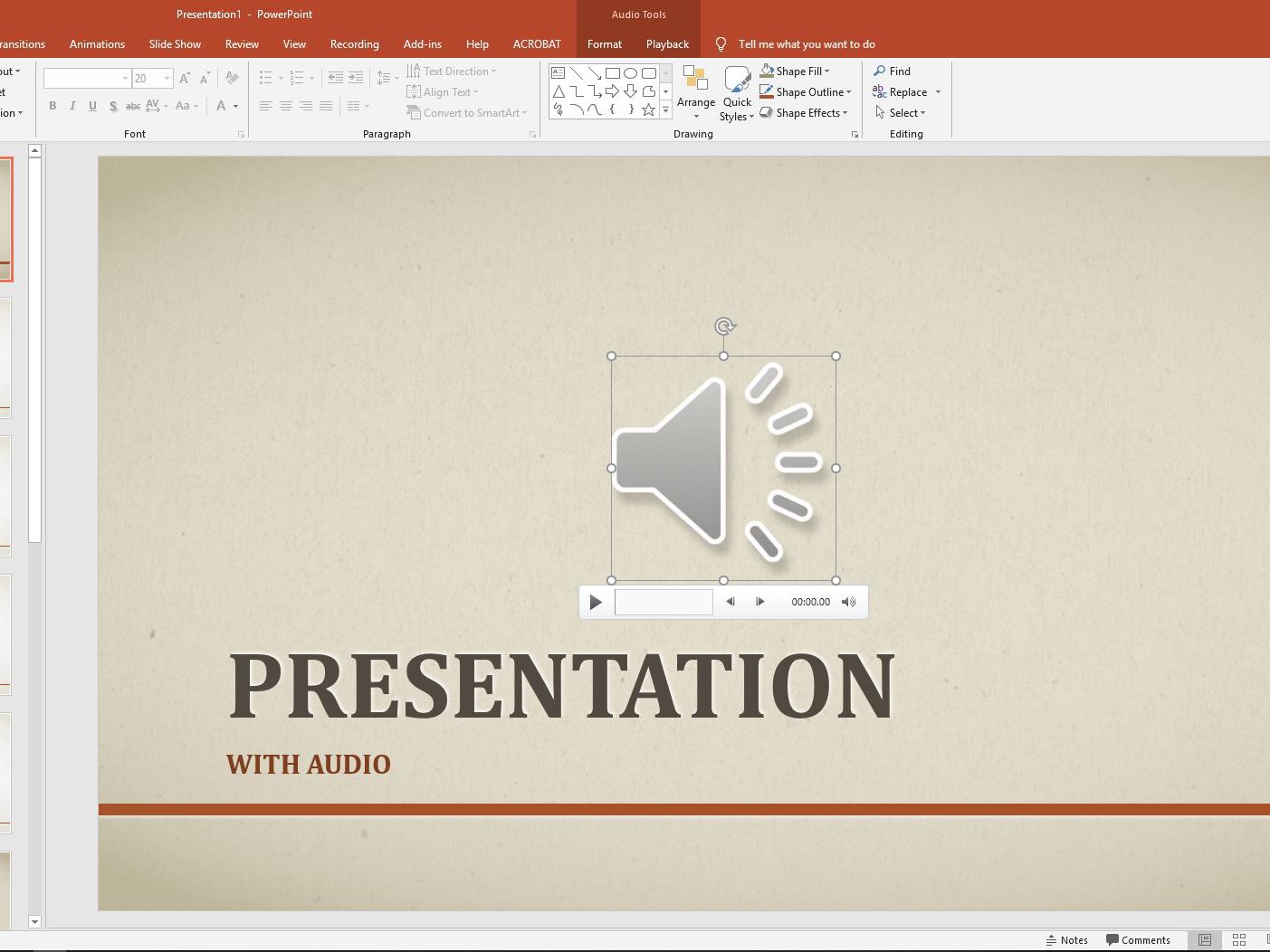Click Convert to SmartArt
Viewport: 1270px width, 952px height.
(x=466, y=112)
